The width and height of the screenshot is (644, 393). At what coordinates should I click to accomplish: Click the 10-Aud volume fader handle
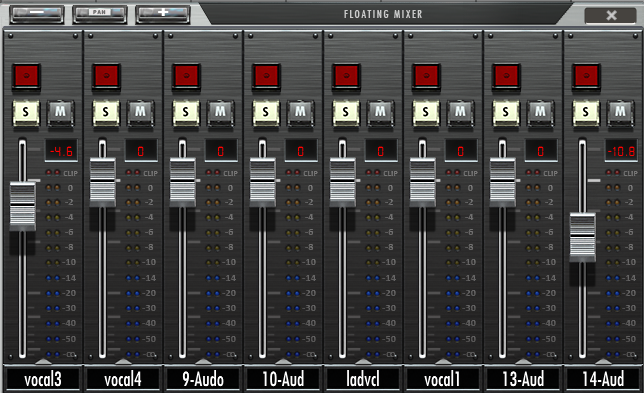pos(263,182)
